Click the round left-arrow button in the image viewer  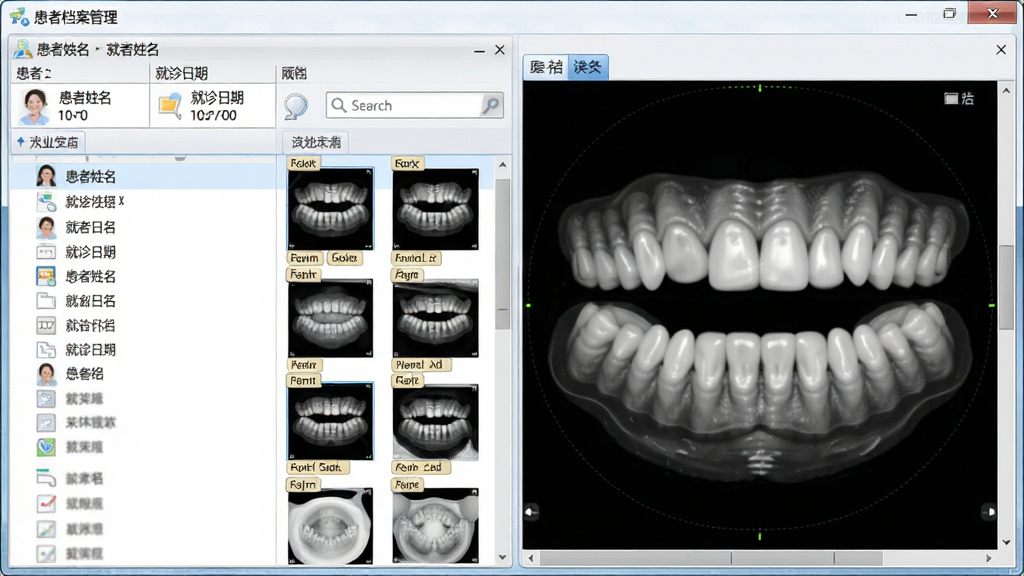click(531, 512)
